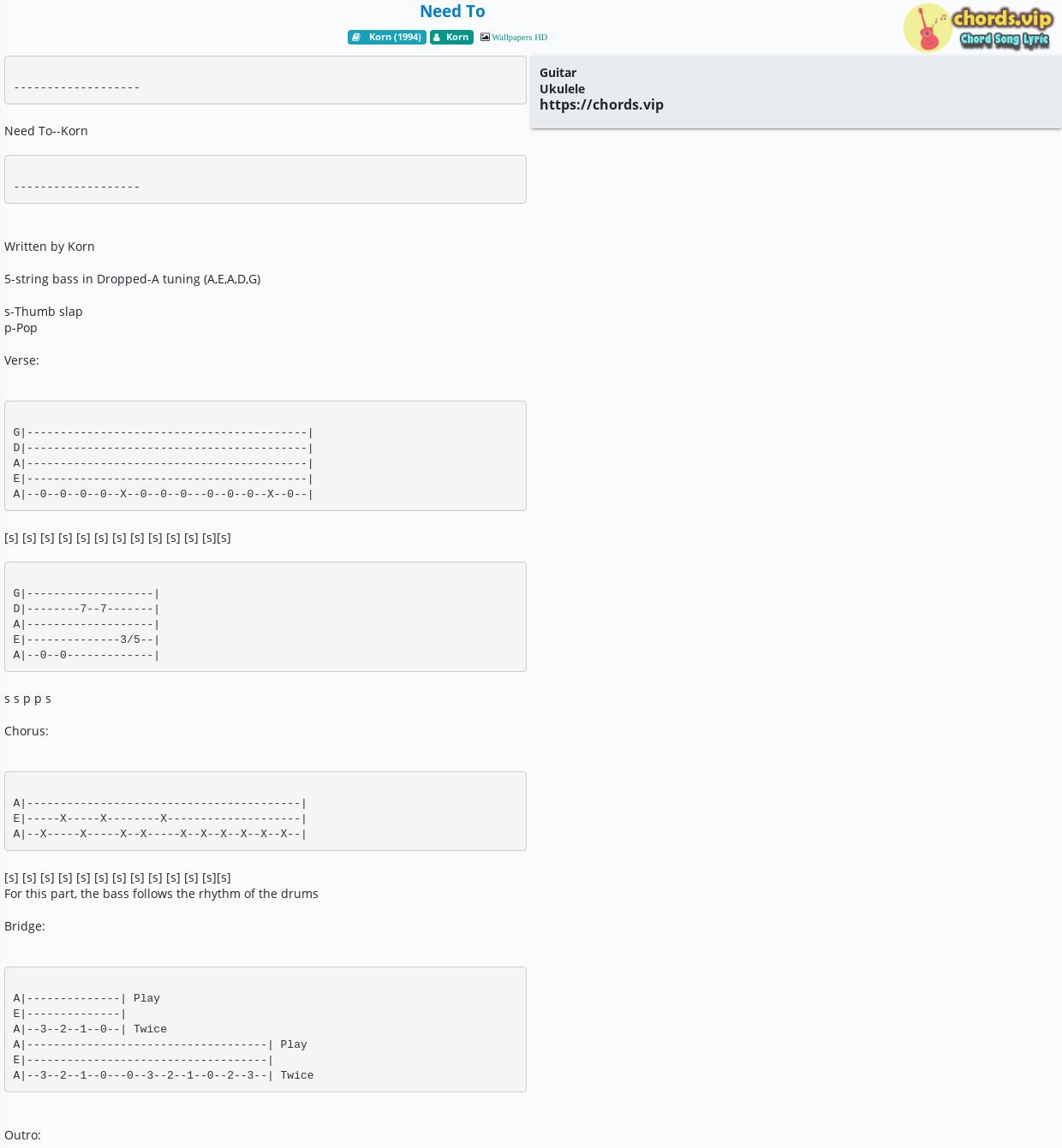Image resolution: width=1062 pixels, height=1148 pixels.
Task: Click the 's s p p s' fingering line
Action: pos(27,699)
